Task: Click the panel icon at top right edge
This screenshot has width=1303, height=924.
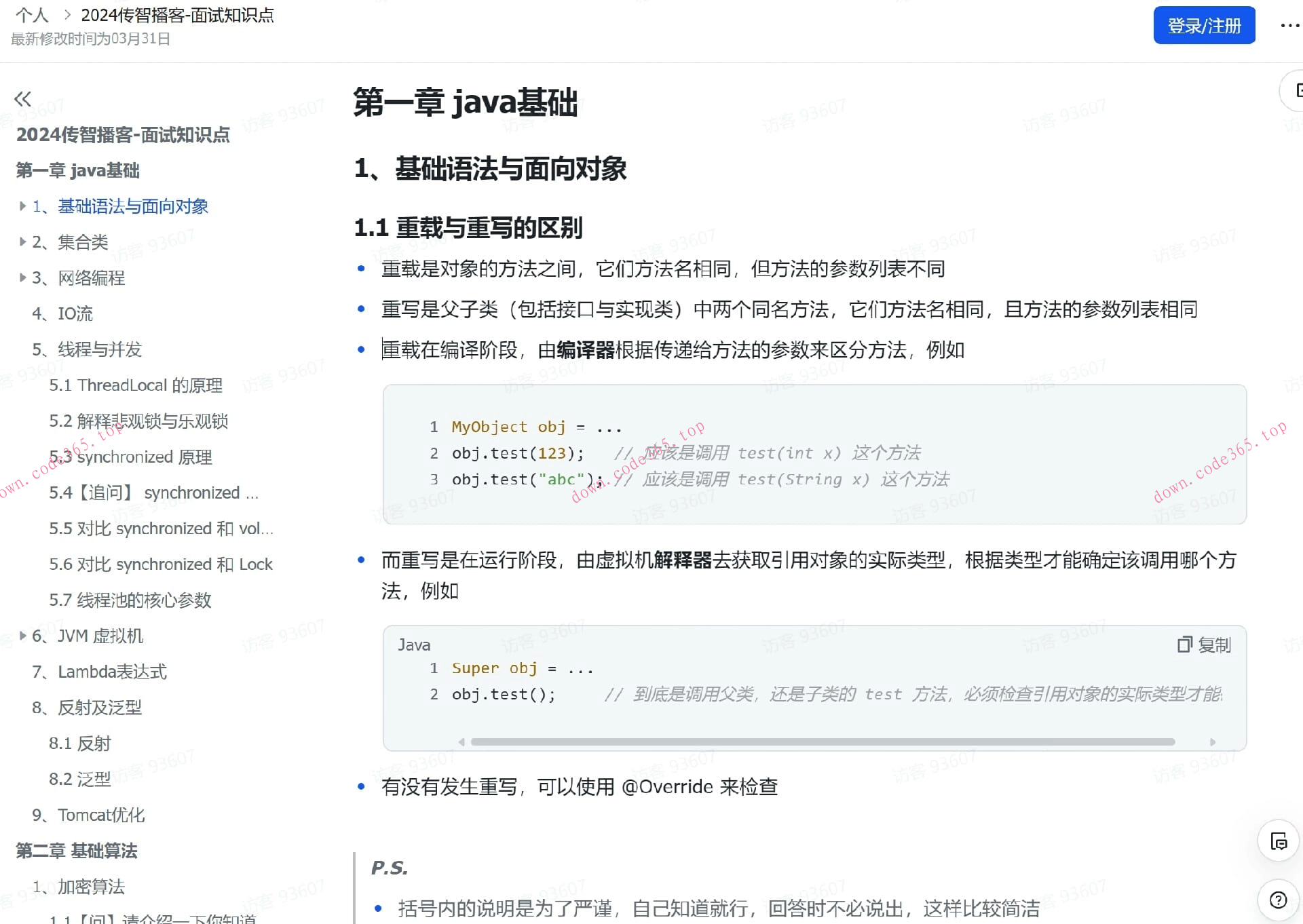Action: tap(1298, 90)
